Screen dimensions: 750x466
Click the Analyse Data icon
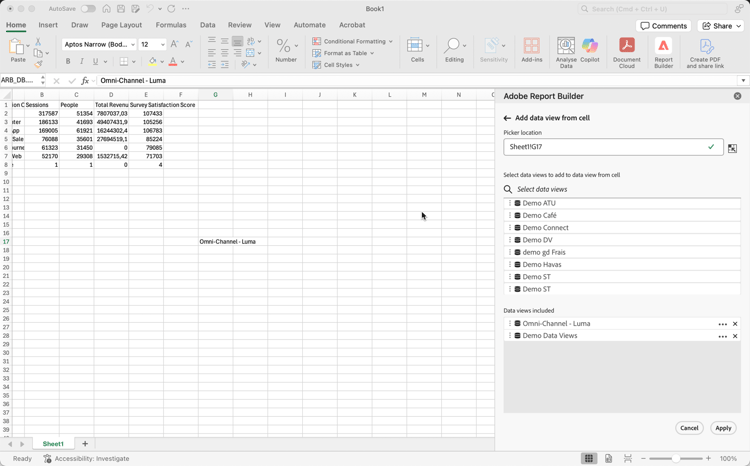tap(566, 53)
